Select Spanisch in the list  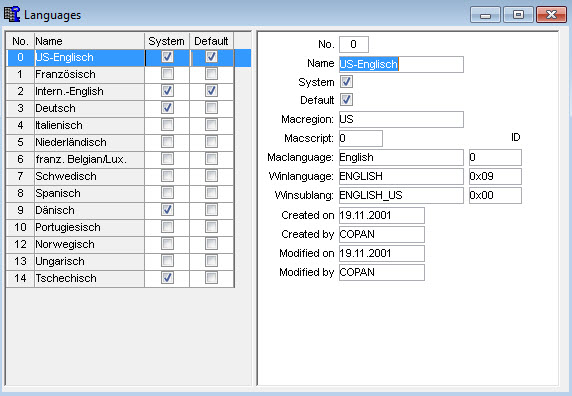(x=89, y=193)
